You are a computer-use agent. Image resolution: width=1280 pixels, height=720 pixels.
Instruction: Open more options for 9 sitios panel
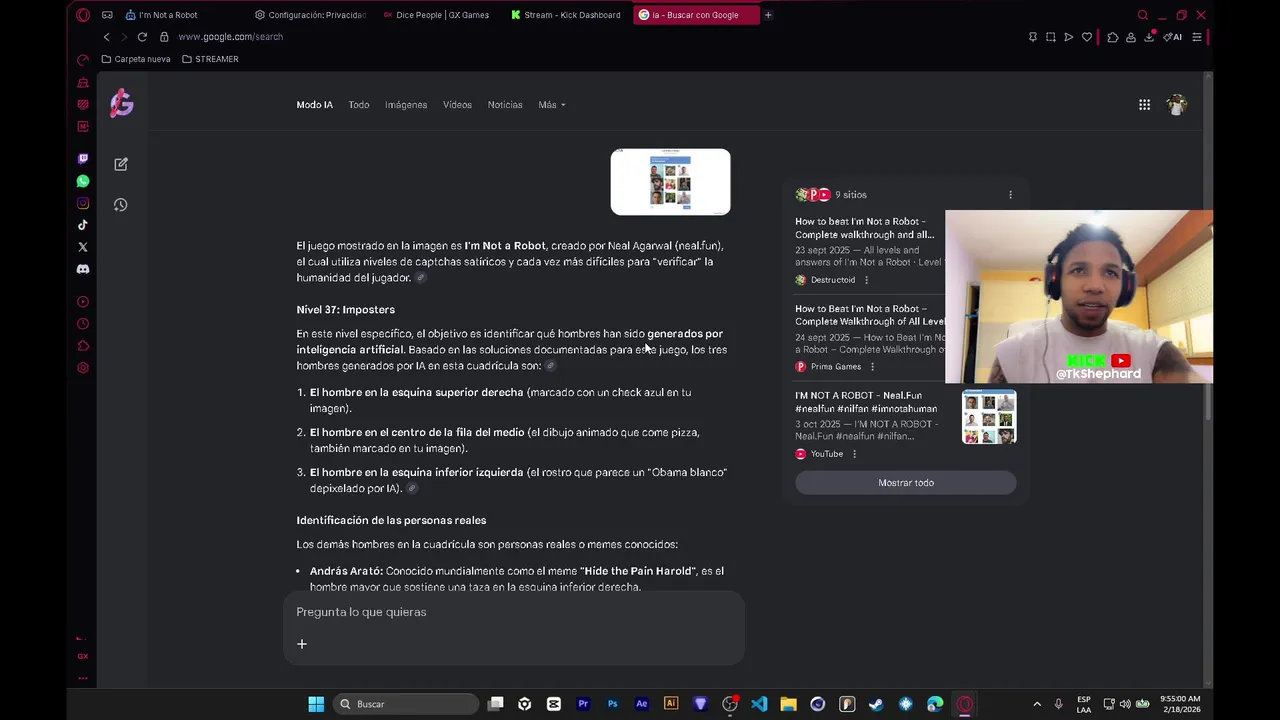click(1010, 195)
